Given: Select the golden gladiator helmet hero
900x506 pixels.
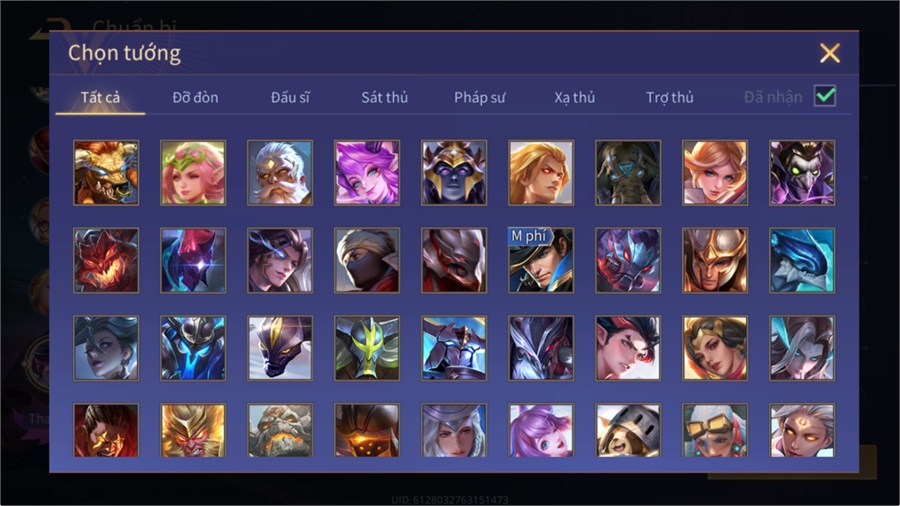Looking at the screenshot, I should [715, 260].
